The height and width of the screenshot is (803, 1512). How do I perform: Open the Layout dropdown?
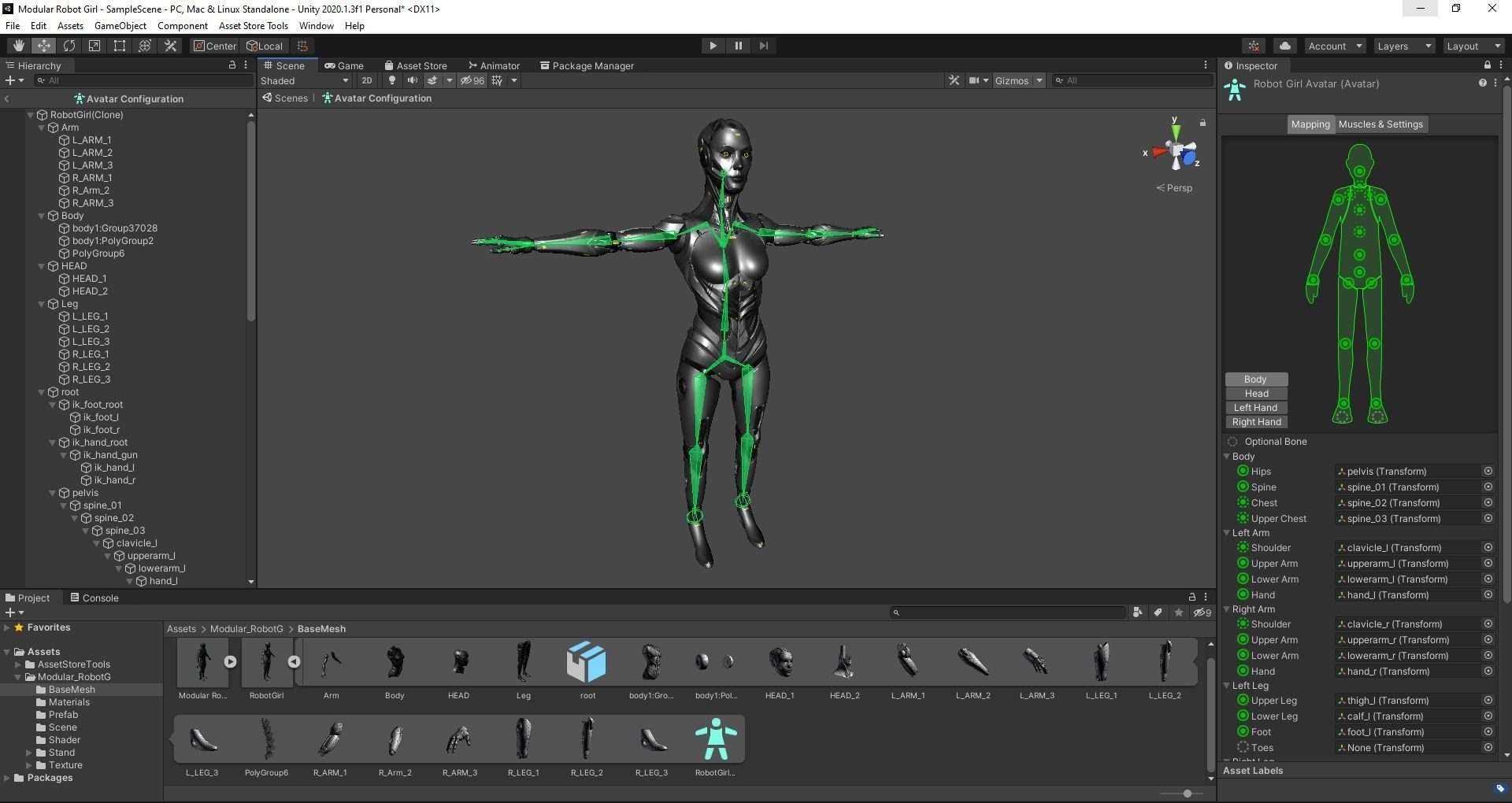point(1473,46)
